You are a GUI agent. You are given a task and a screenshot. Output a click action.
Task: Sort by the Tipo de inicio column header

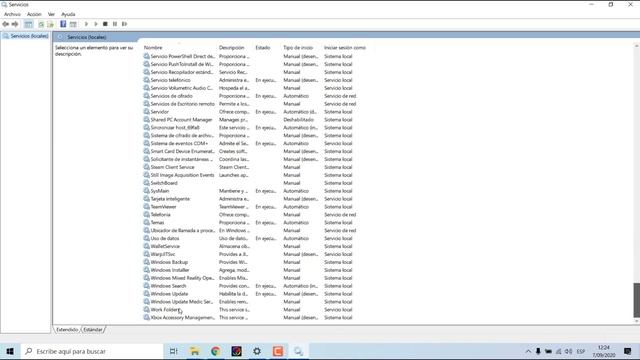(x=298, y=48)
